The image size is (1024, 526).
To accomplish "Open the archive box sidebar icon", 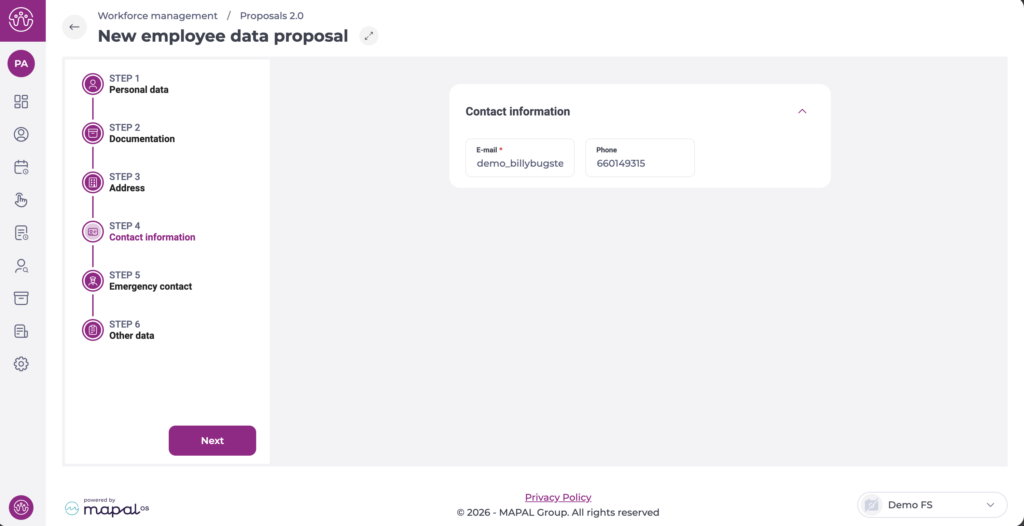I will pos(21,298).
